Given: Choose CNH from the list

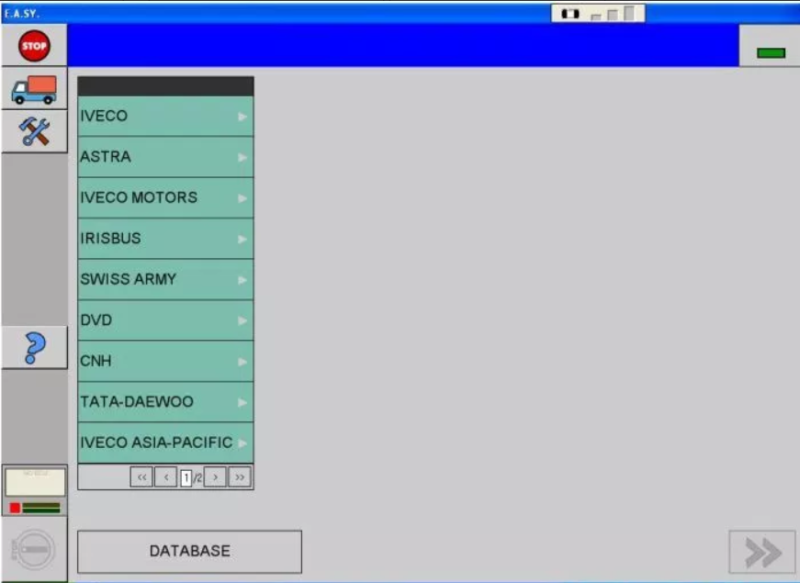Looking at the screenshot, I should 165,361.
